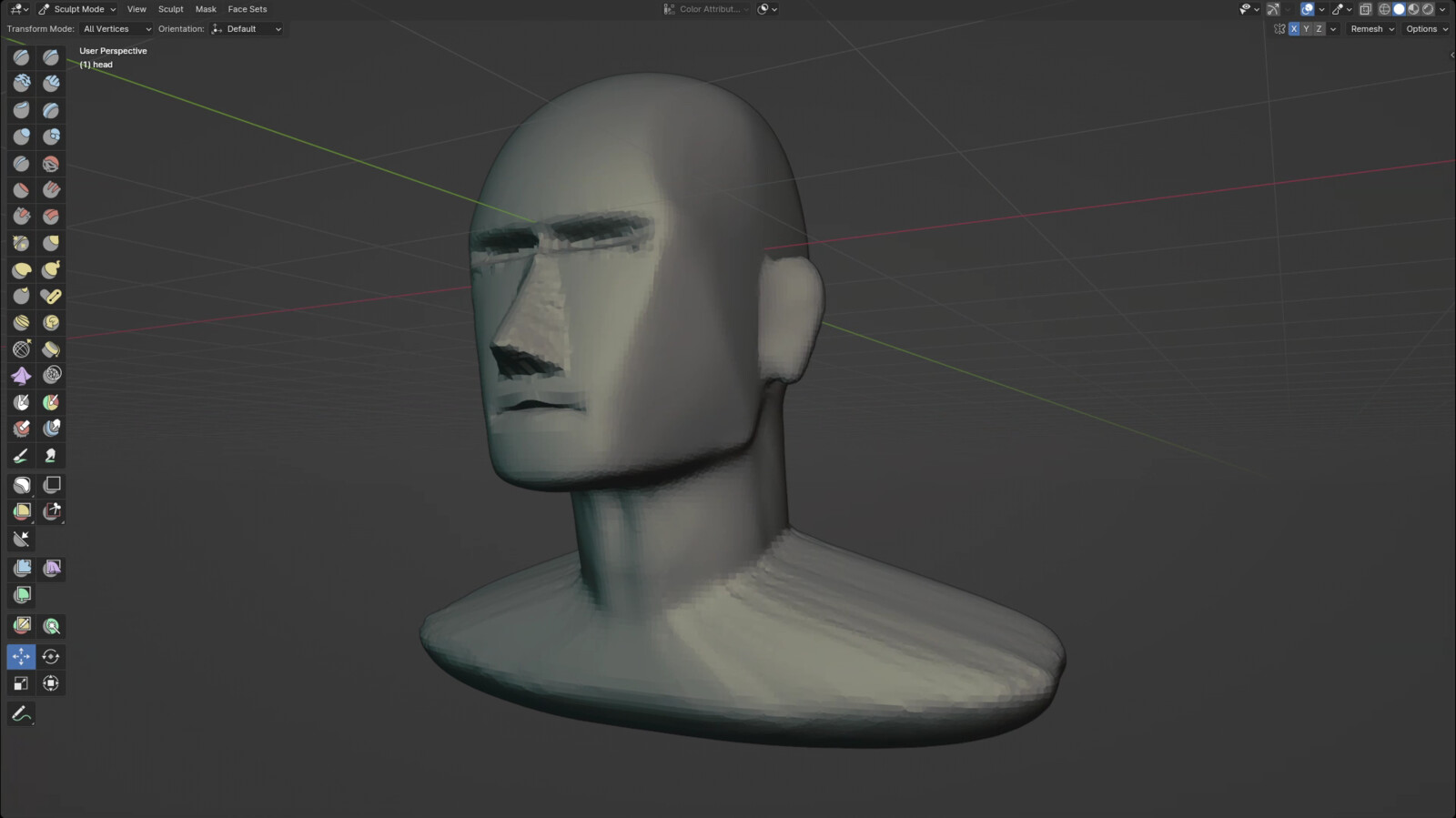Open the Sculpt menu
Viewport: 1456px width, 818px height.
click(x=171, y=9)
